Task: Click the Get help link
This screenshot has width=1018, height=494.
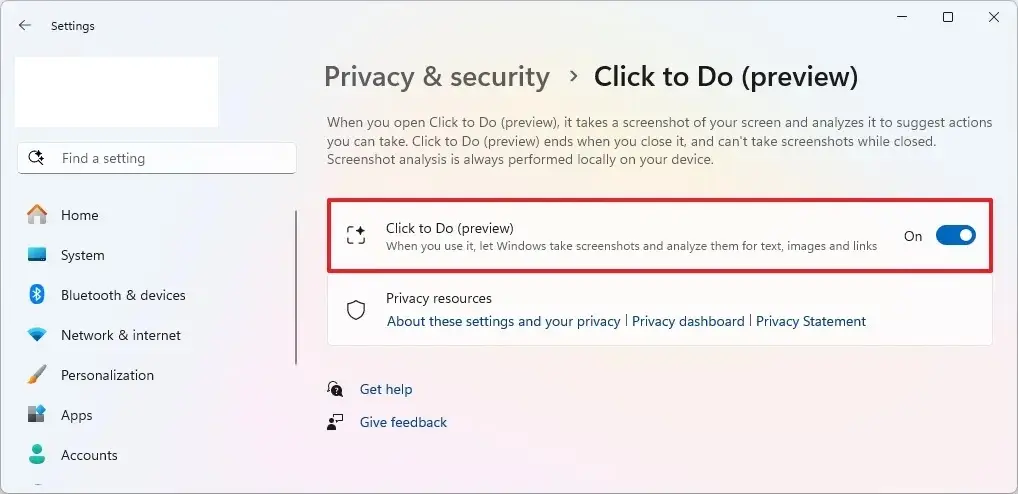Action: pos(385,389)
